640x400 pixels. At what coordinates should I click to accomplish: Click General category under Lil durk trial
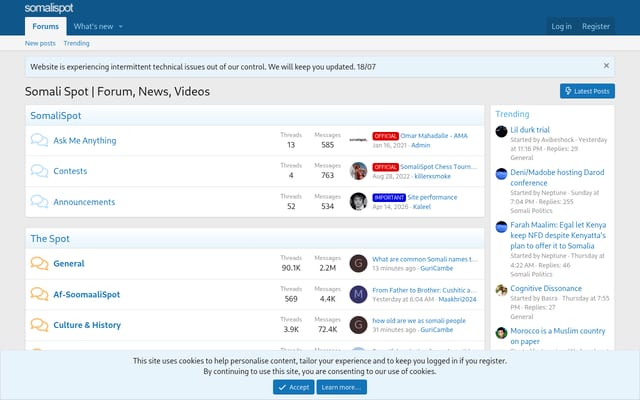[522, 158]
